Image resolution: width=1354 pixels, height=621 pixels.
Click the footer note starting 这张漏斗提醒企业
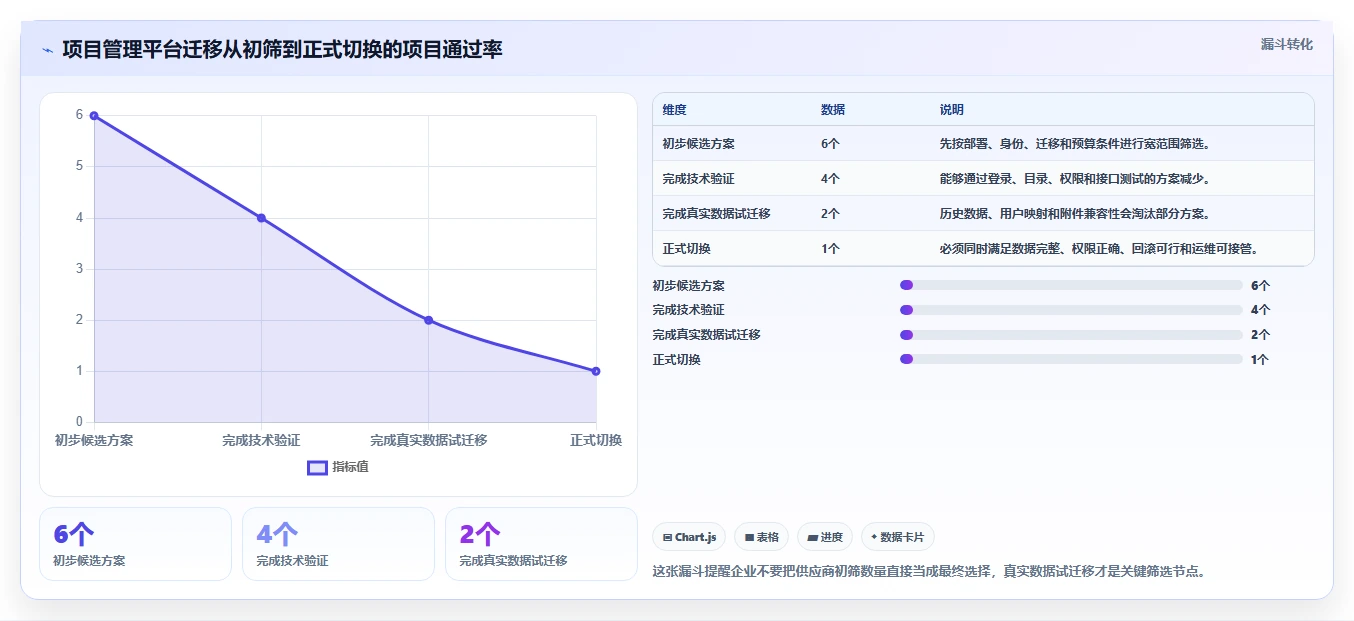(x=929, y=571)
